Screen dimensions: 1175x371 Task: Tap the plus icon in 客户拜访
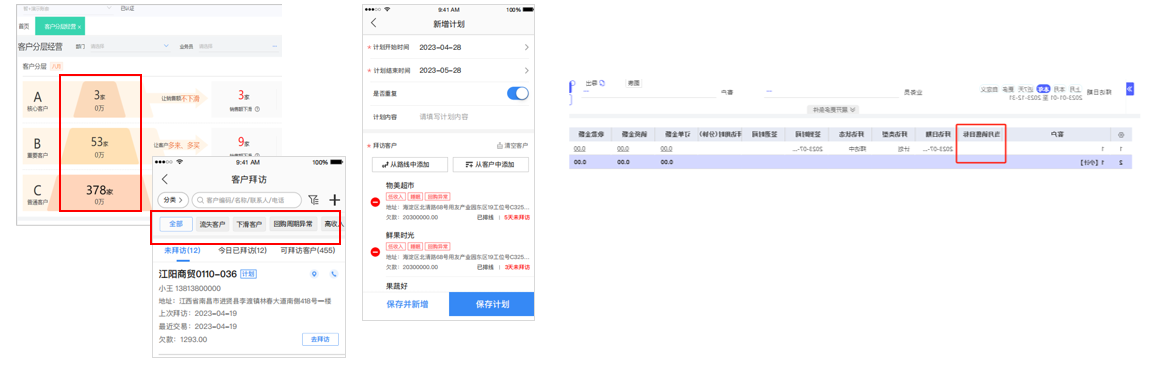pyautogui.click(x=335, y=199)
